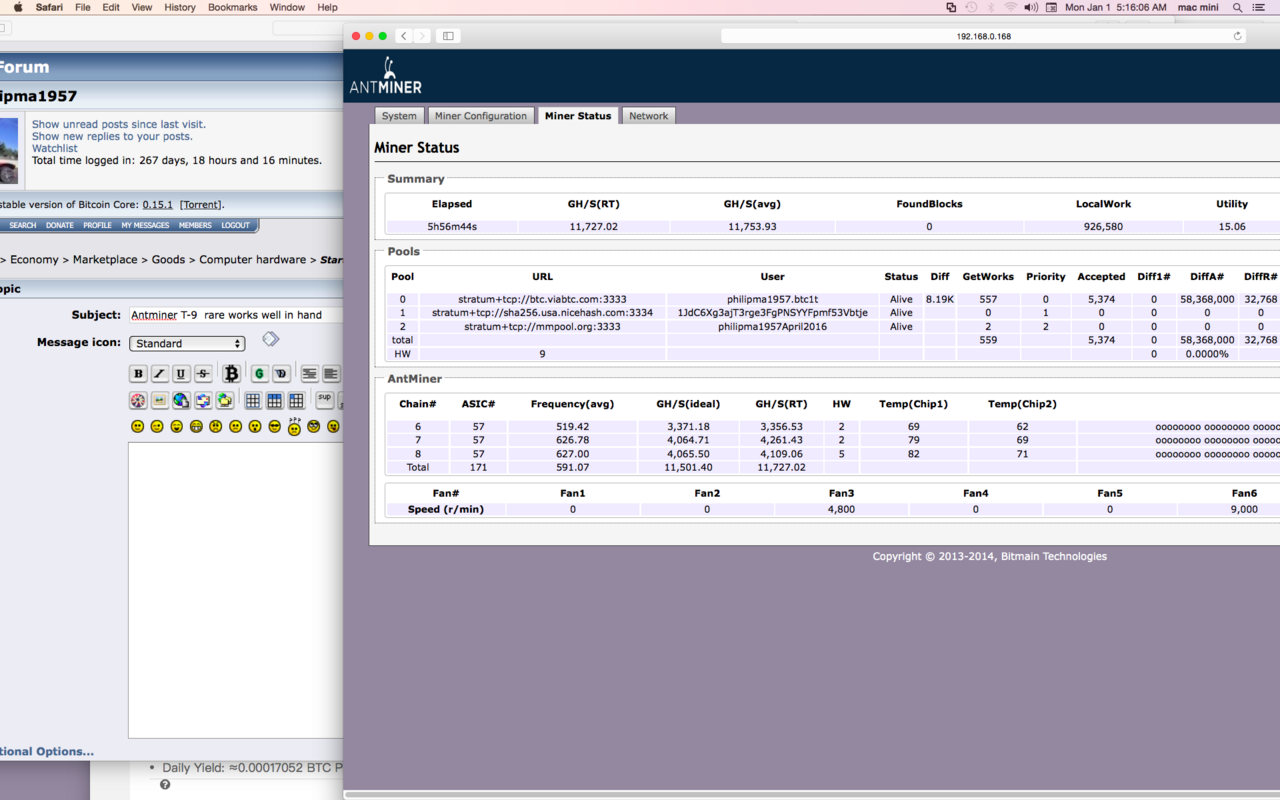This screenshot has width=1280, height=800.
Task: Insert image icon in forum editor
Action: 159,400
